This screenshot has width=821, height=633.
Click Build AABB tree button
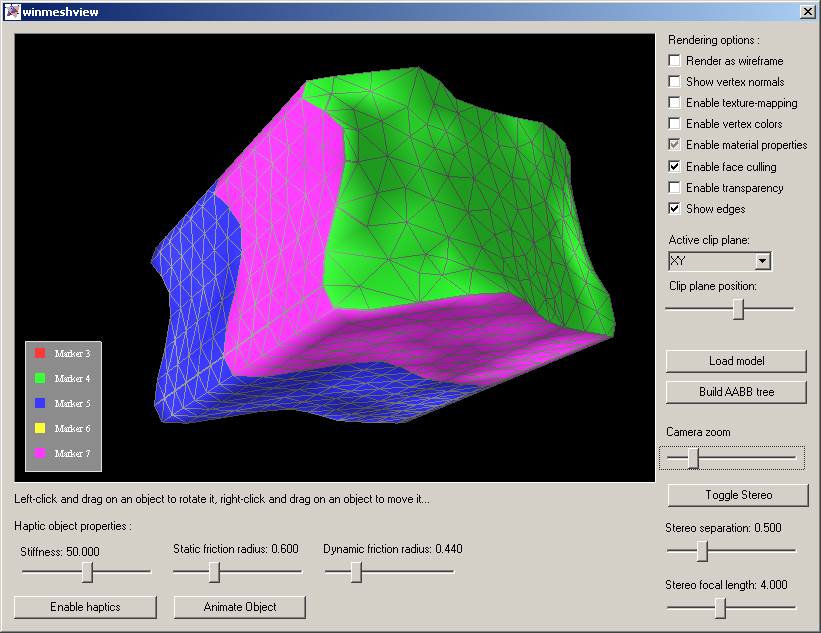pos(736,392)
